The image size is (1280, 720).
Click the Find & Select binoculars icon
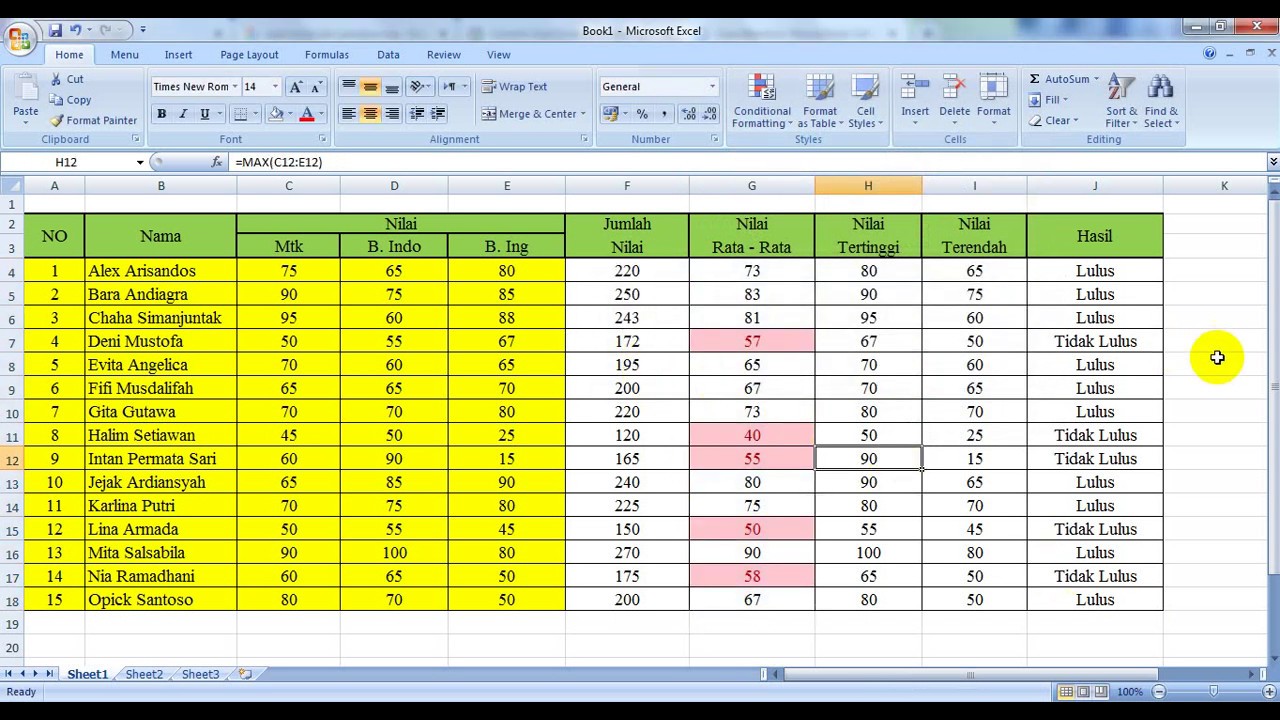coord(1160,90)
